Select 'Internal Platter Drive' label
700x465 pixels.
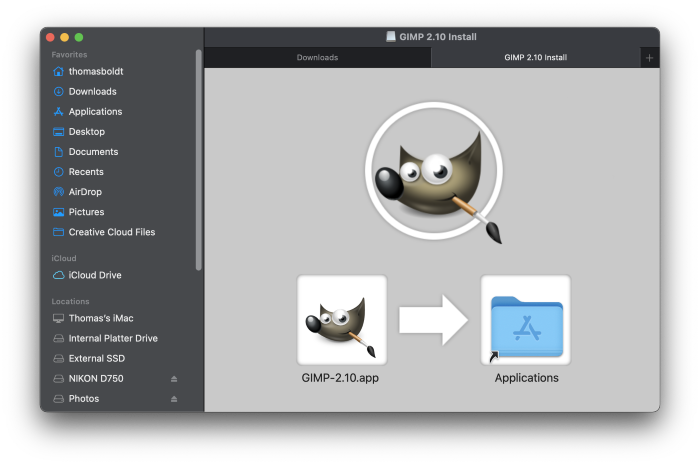(x=113, y=338)
